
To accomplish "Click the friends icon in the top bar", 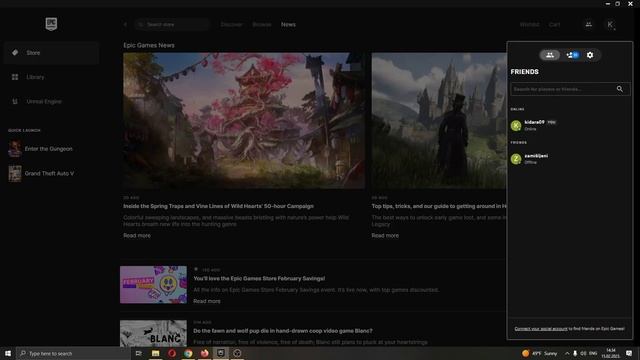I will (589, 24).
